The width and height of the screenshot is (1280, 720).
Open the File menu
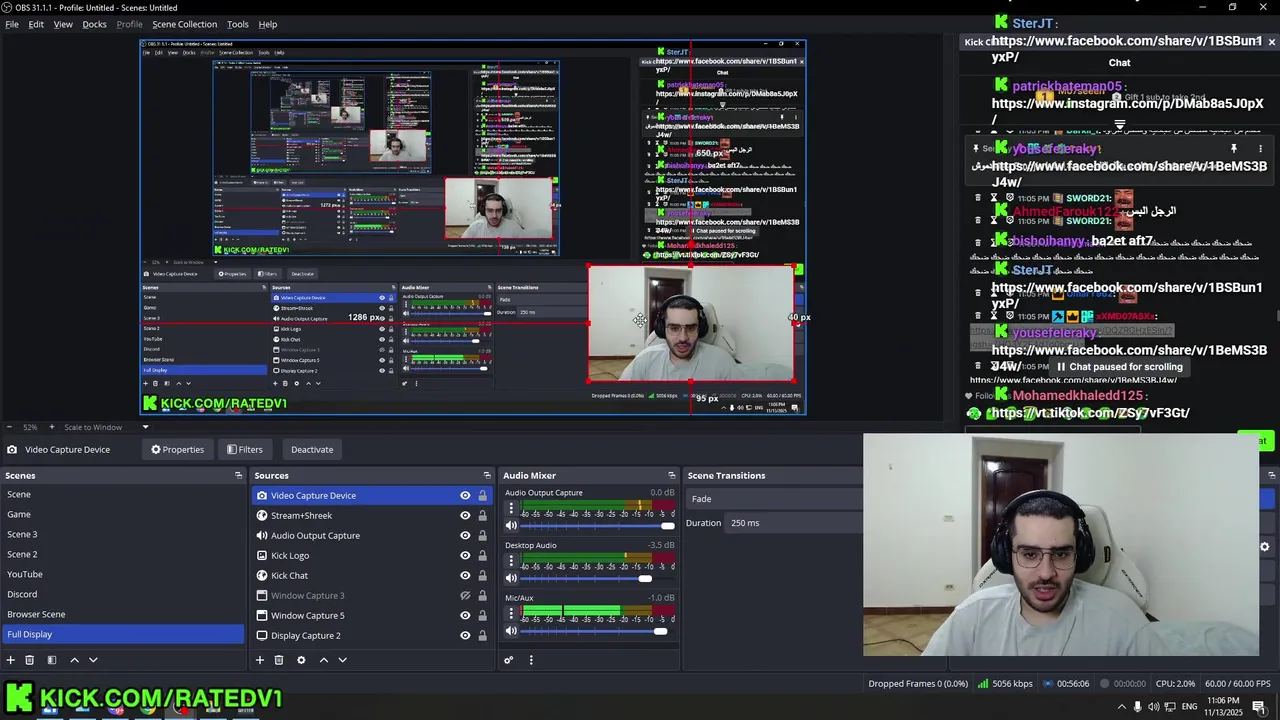12,24
